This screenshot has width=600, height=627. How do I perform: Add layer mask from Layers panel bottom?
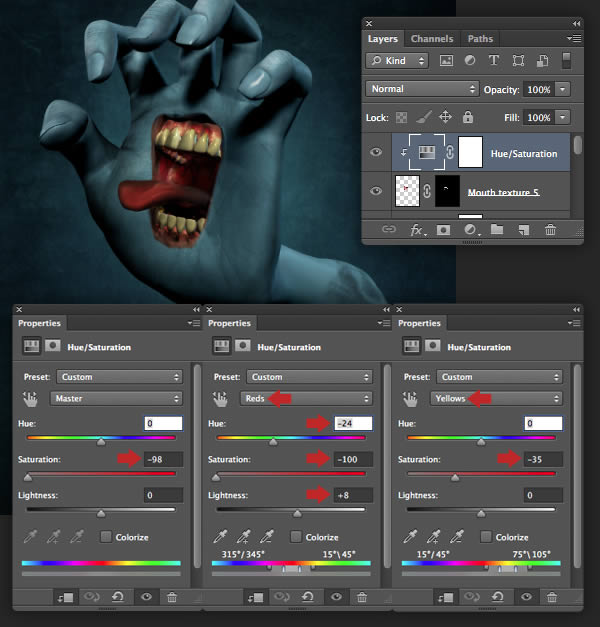point(443,230)
